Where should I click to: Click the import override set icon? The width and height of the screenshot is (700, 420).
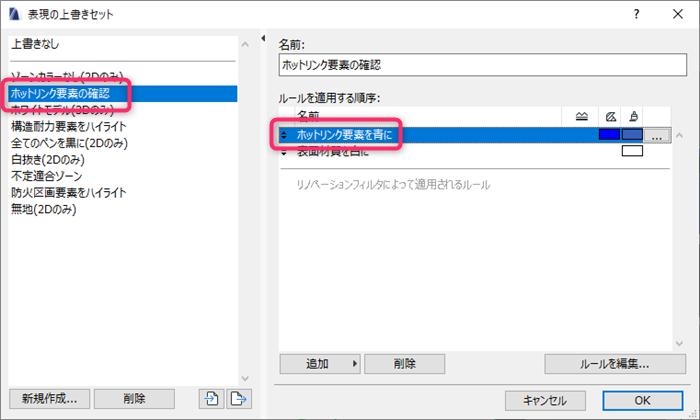coord(212,398)
